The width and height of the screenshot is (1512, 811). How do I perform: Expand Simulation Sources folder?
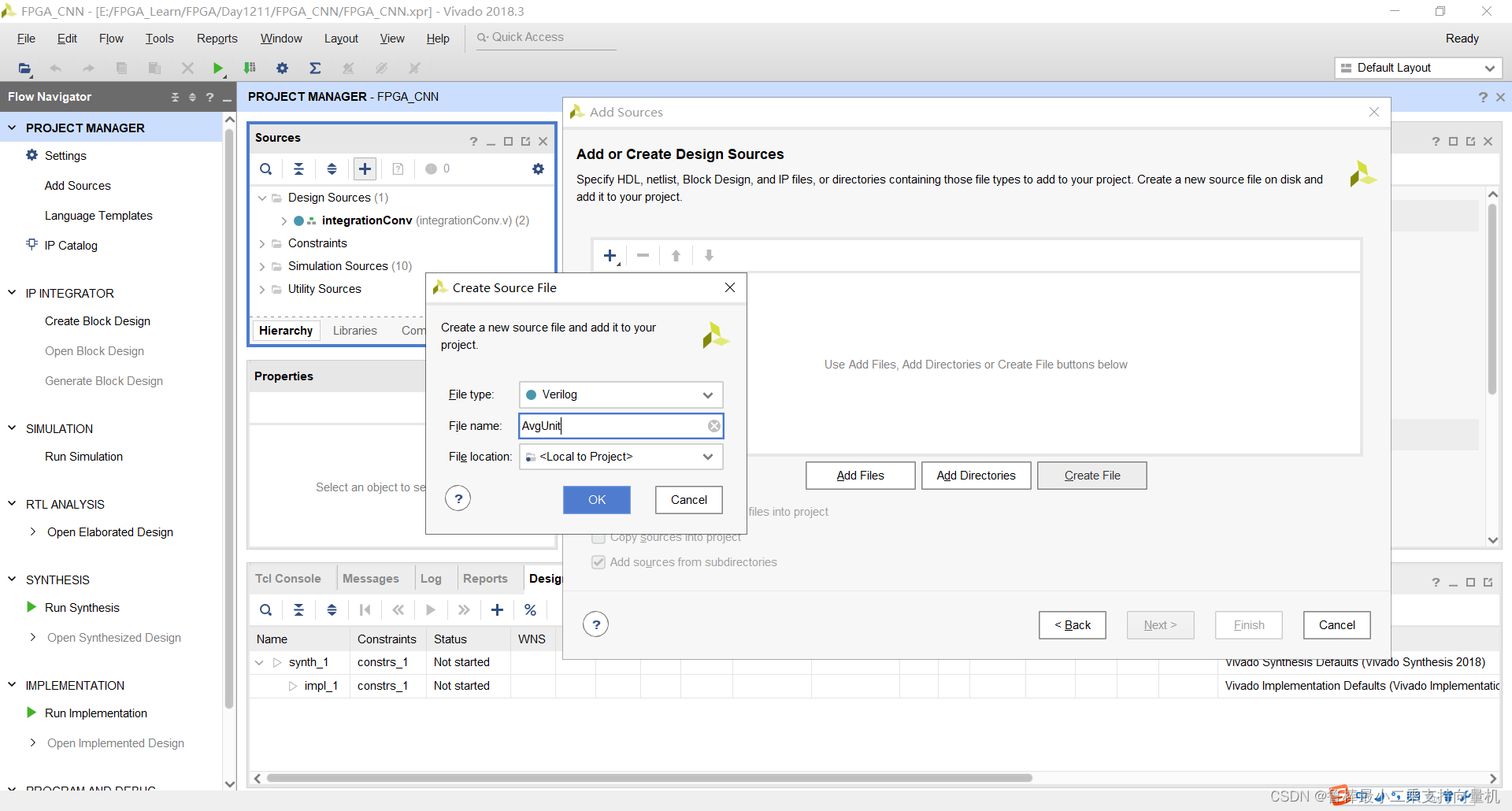[x=262, y=266]
